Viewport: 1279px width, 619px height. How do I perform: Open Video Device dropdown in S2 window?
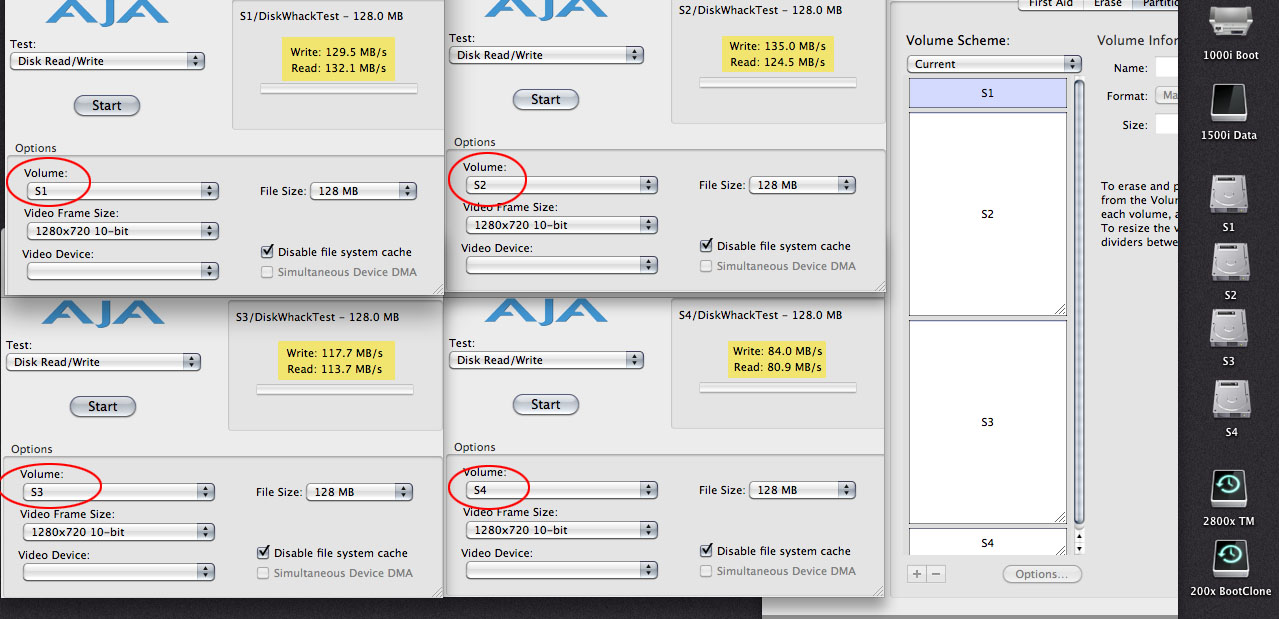click(x=561, y=265)
